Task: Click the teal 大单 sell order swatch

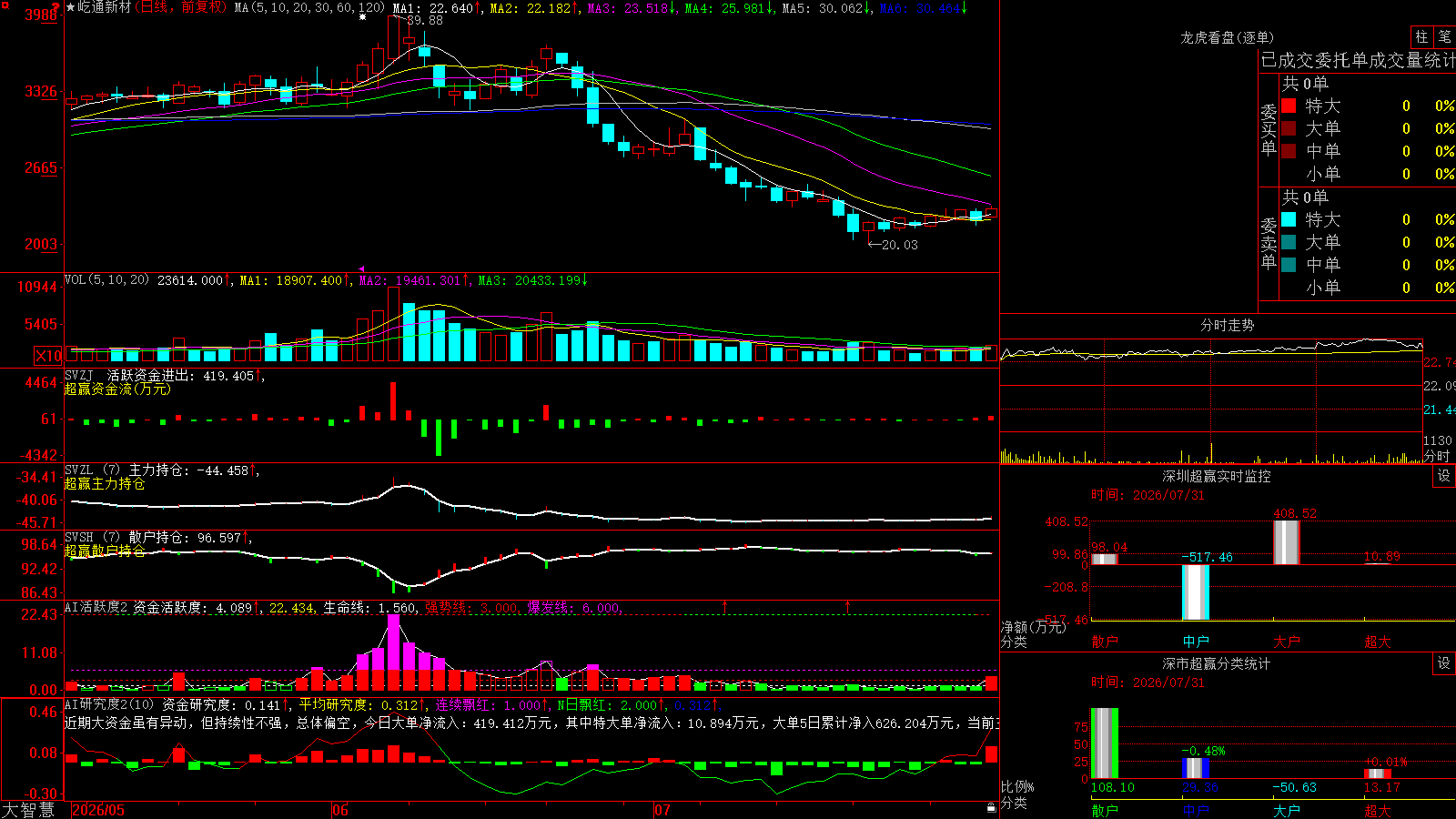Action: tap(1289, 242)
